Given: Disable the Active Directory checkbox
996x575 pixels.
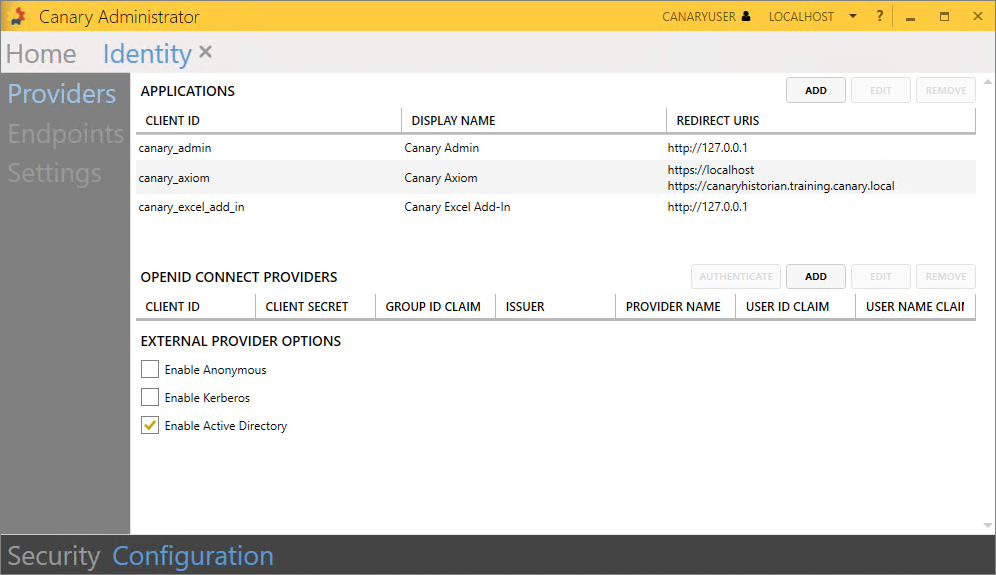Looking at the screenshot, I should 150,426.
